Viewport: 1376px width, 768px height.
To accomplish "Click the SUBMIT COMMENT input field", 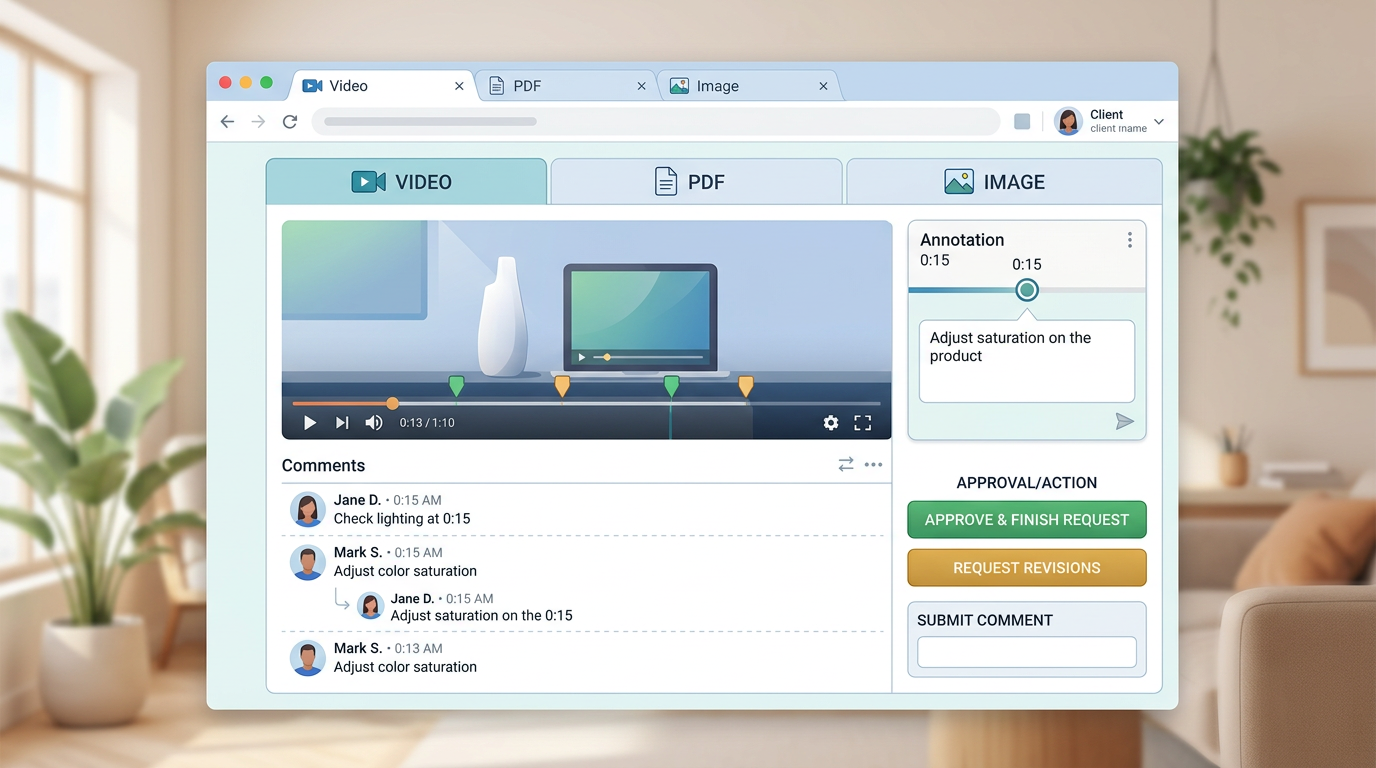I will [1027, 652].
